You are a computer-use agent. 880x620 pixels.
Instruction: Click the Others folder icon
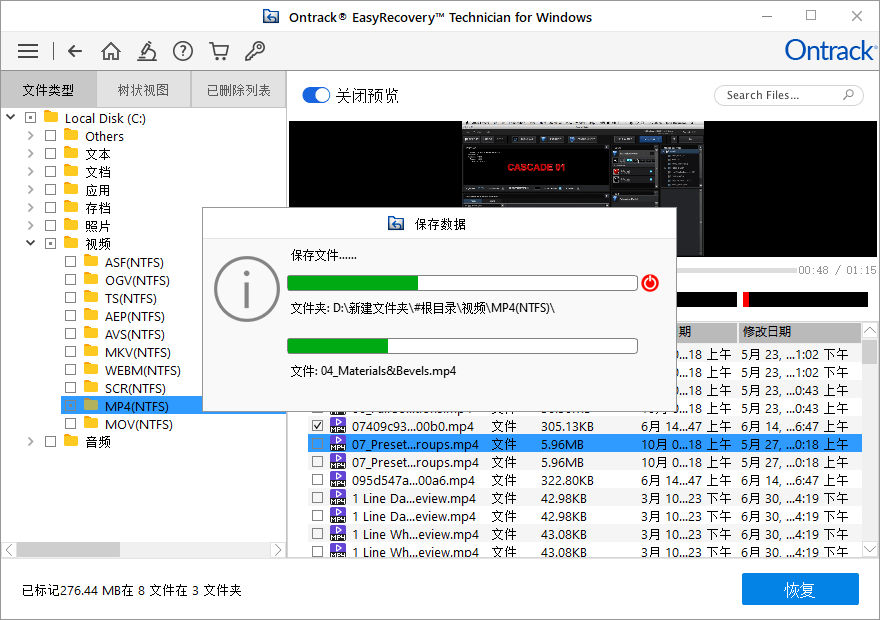point(71,135)
